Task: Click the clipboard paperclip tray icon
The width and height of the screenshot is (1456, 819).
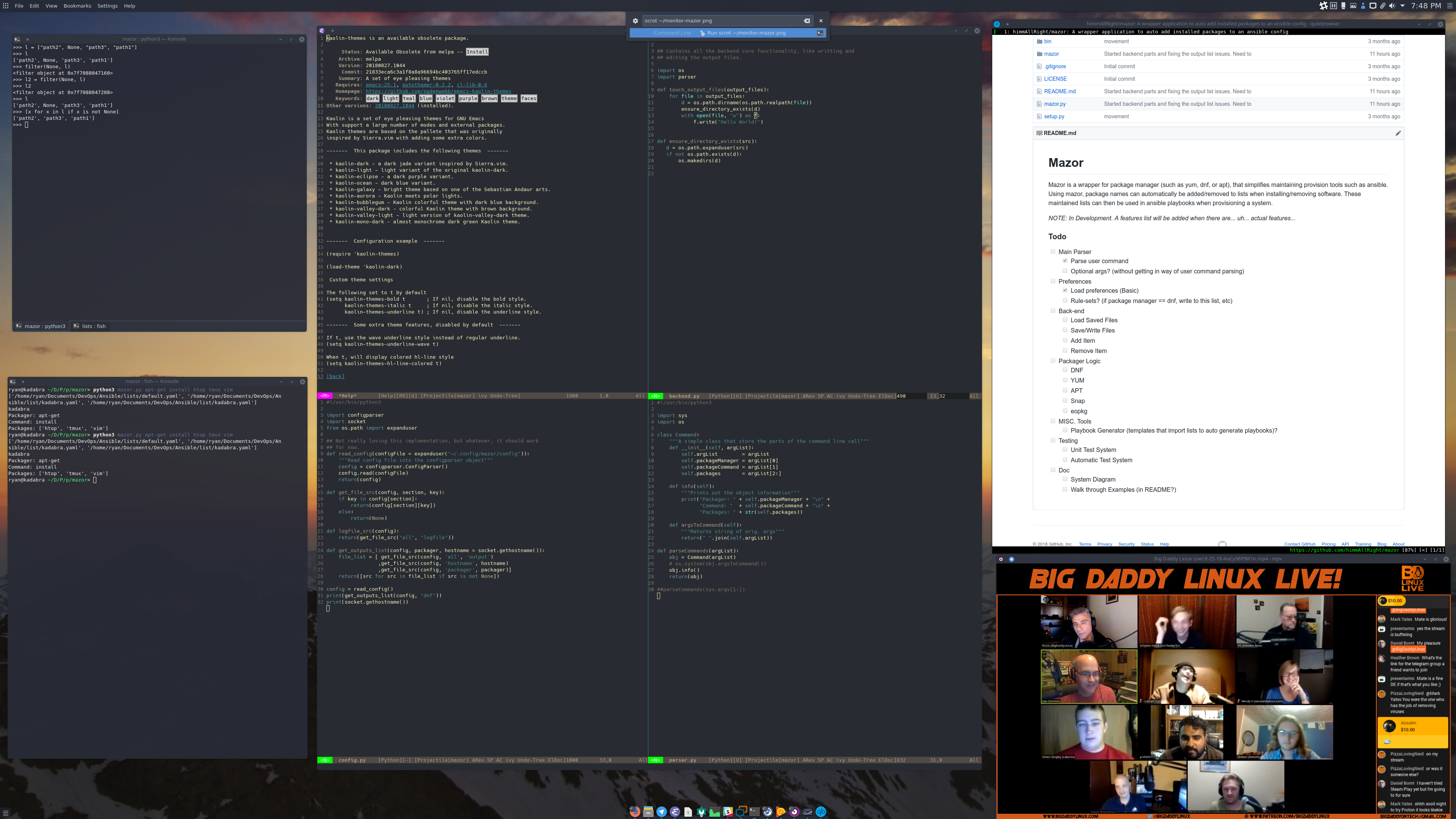Action: [1382, 6]
